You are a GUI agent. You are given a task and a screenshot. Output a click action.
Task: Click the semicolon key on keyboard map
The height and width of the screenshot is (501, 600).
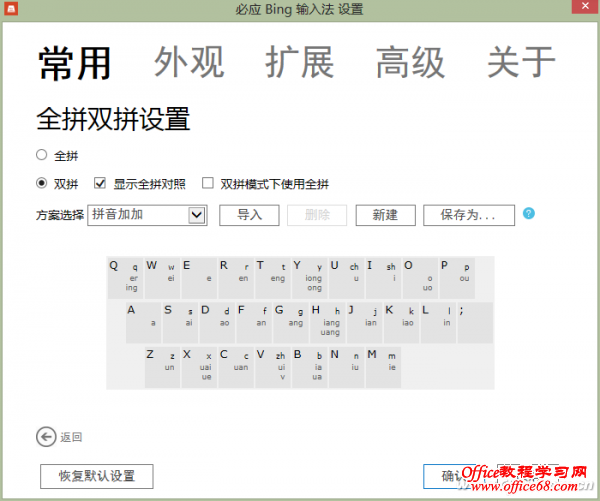click(x=475, y=323)
